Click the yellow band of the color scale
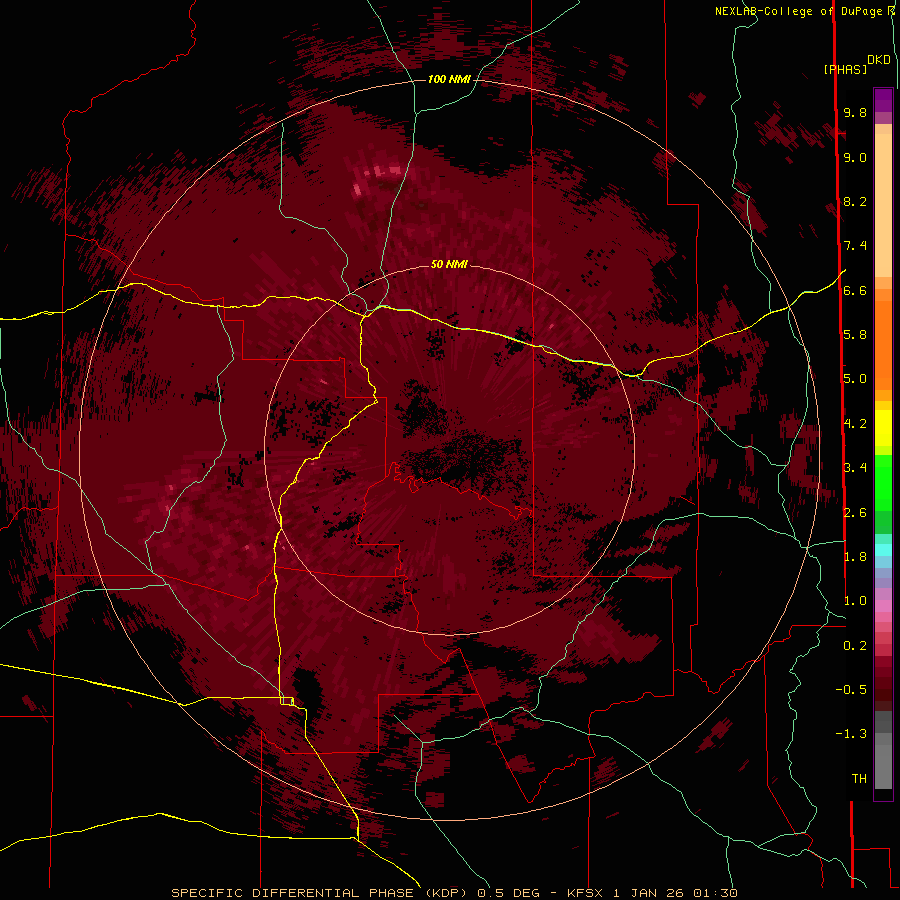This screenshot has height=900, width=900. (x=883, y=428)
